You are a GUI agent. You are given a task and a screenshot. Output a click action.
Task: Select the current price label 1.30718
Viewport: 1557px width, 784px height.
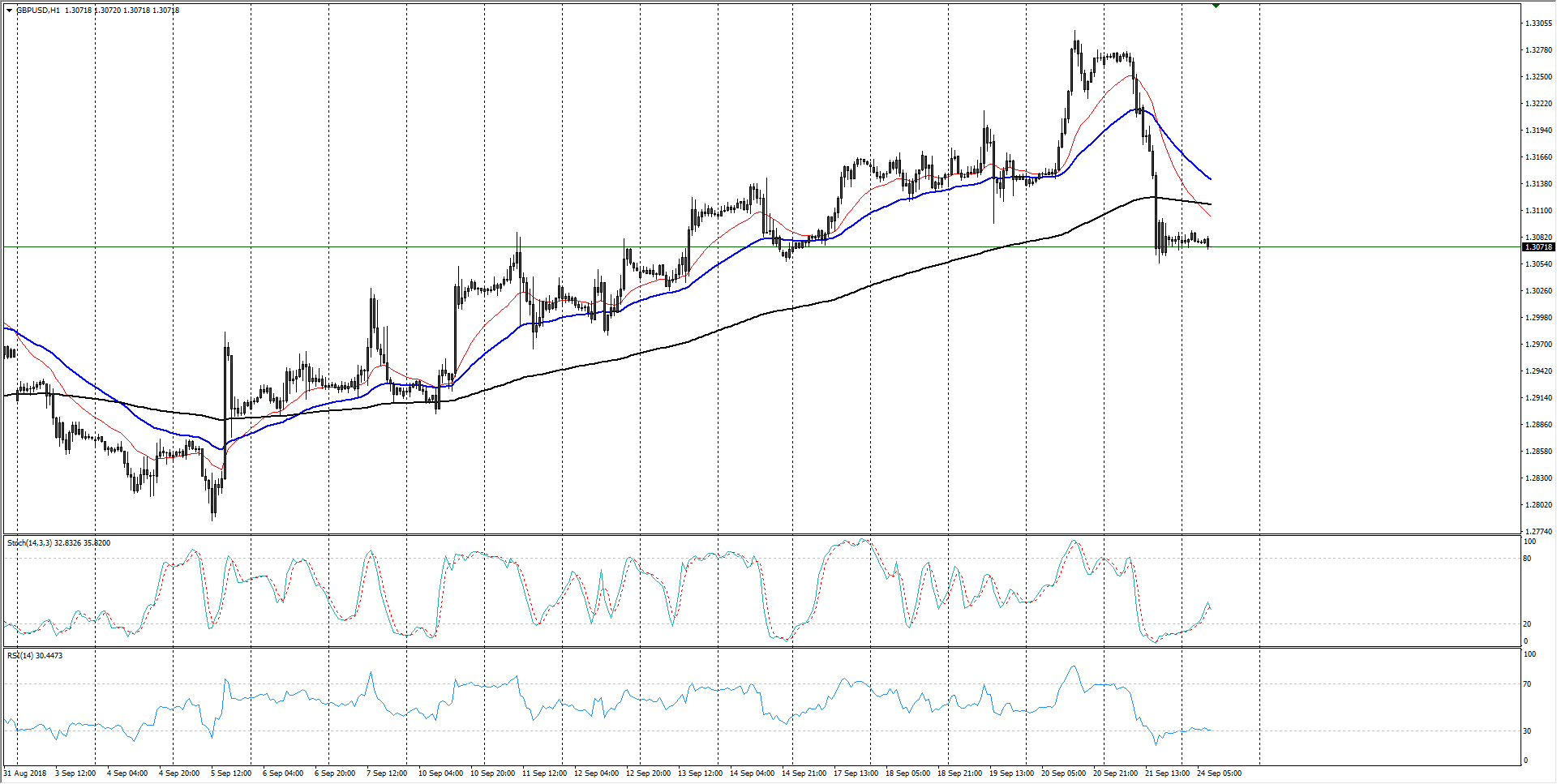click(1538, 246)
